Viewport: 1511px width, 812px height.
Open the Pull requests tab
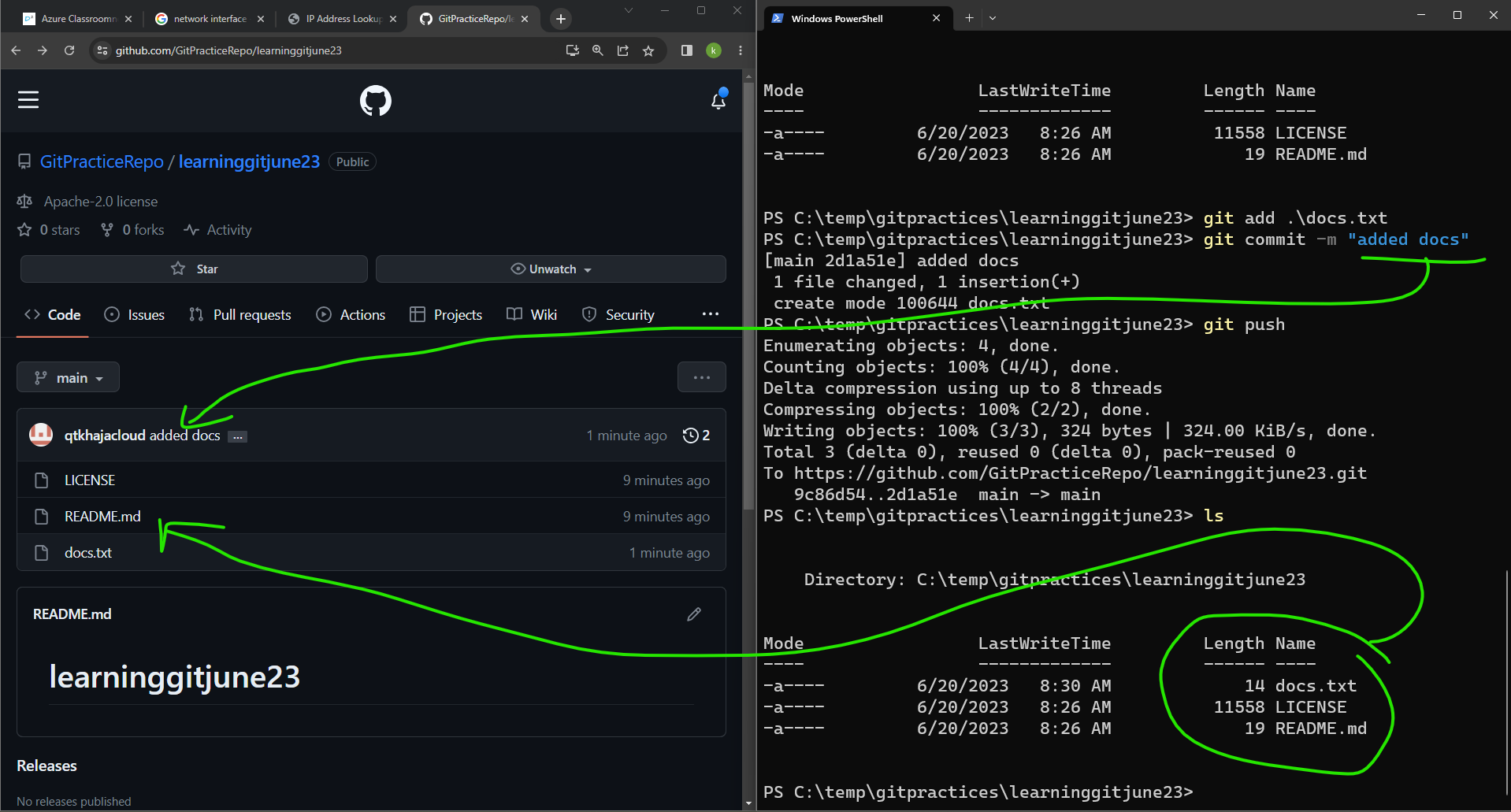(x=240, y=315)
